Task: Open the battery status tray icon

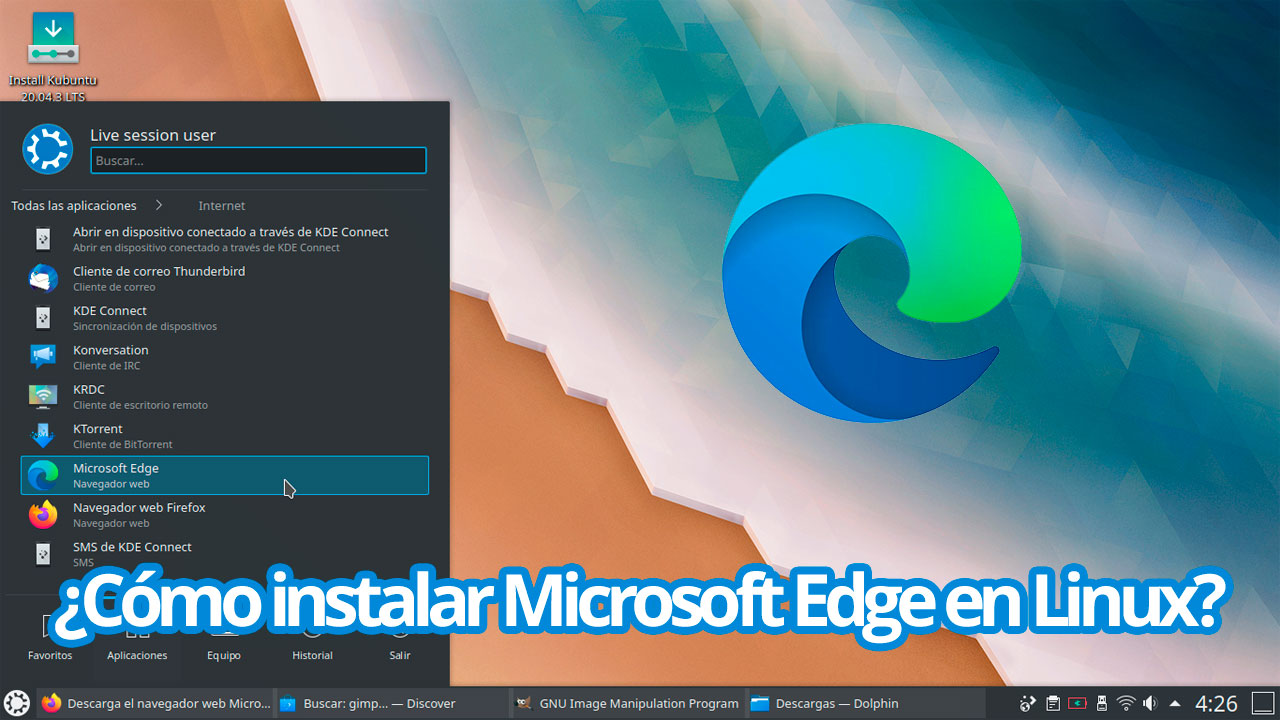Action: point(1078,703)
